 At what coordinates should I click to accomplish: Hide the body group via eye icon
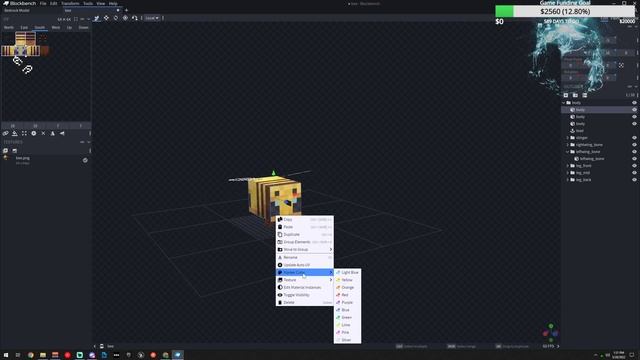[634, 103]
